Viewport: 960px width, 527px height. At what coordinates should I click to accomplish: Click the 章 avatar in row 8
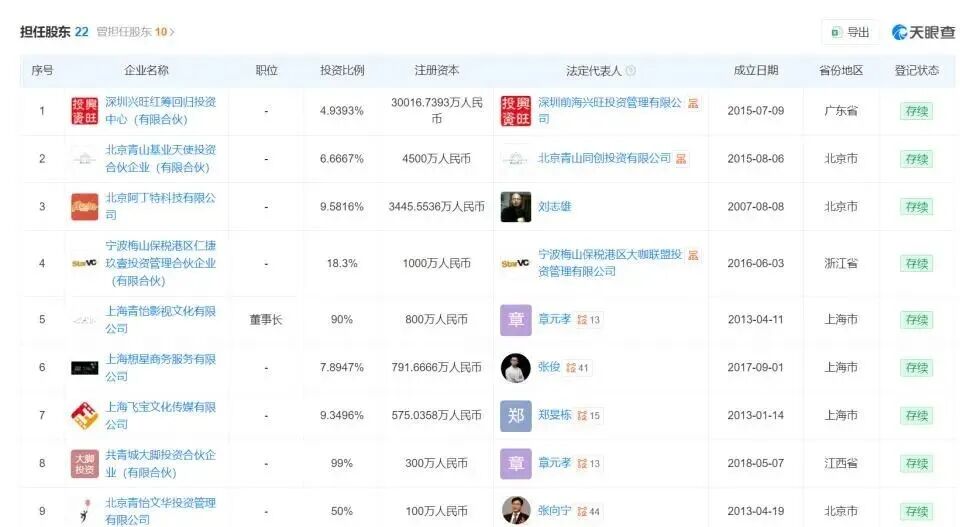[x=516, y=463]
